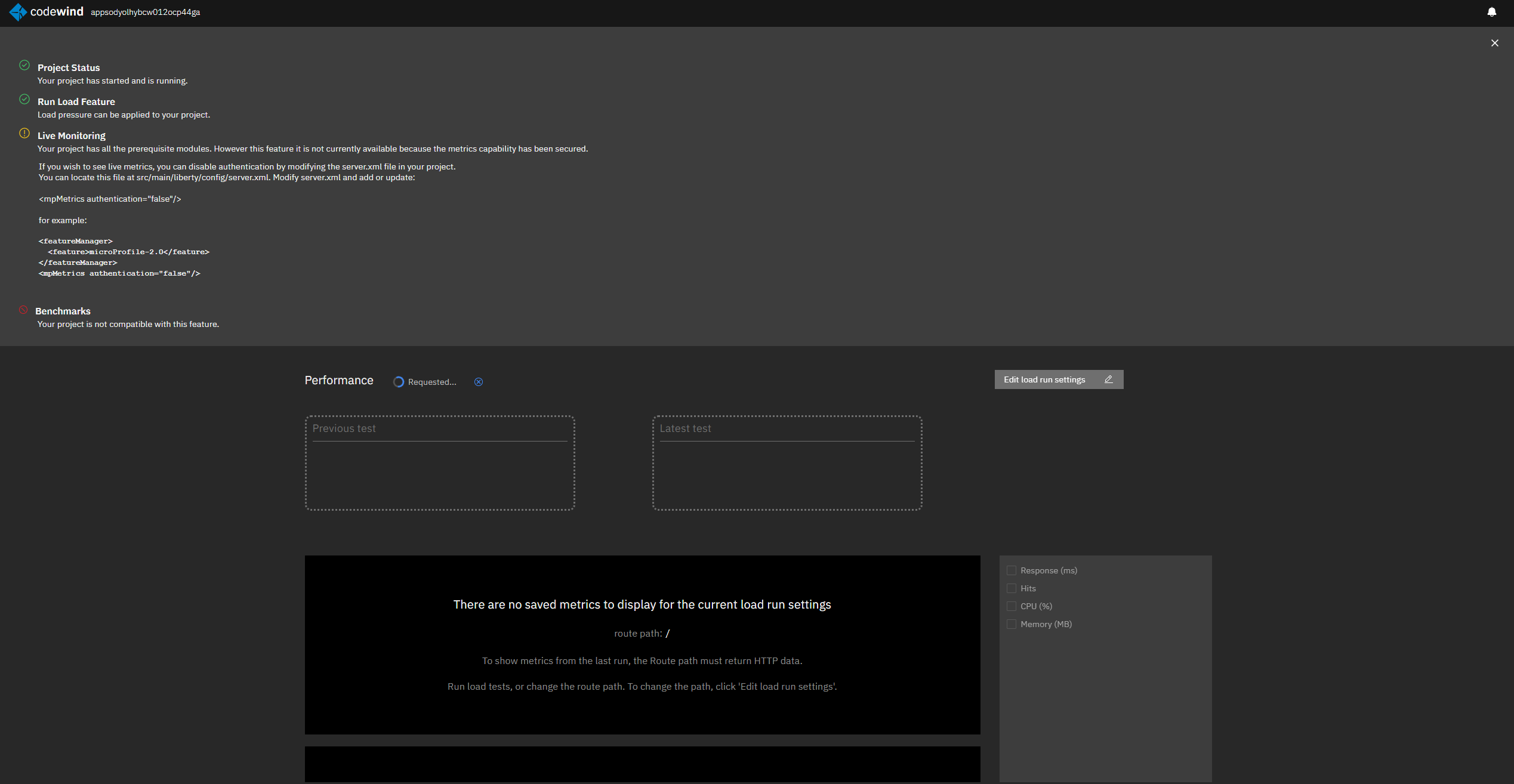Click the Run Load Feature check icon

(24, 99)
